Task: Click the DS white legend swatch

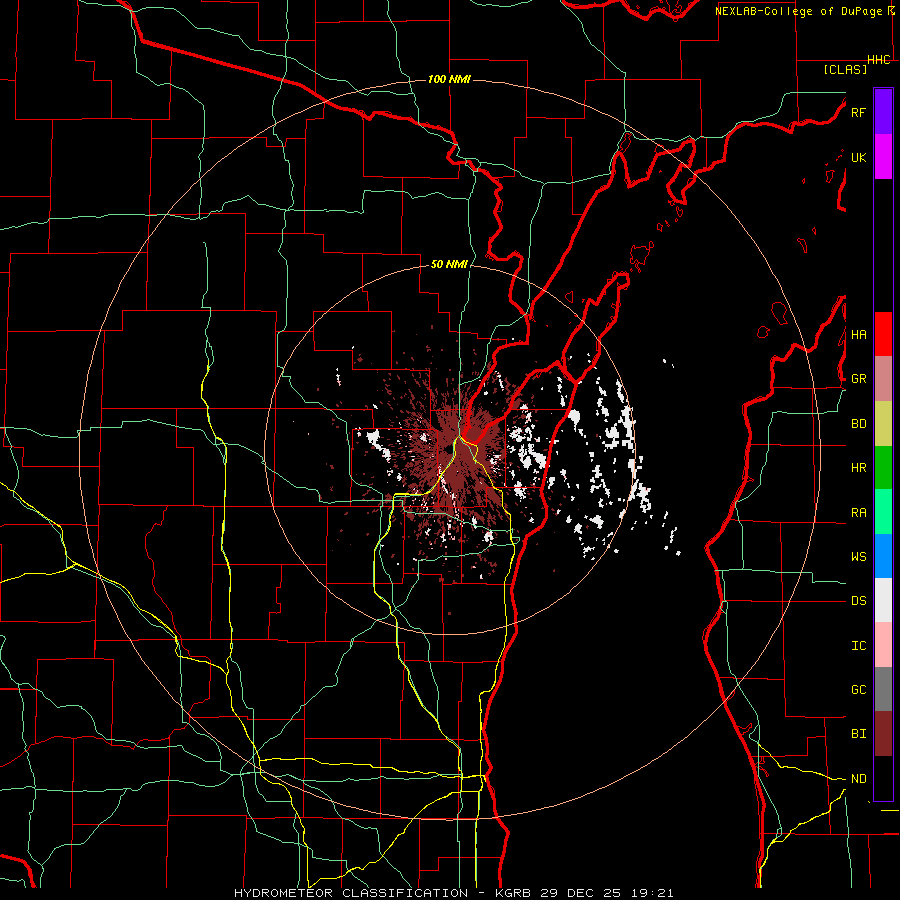Action: 883,600
